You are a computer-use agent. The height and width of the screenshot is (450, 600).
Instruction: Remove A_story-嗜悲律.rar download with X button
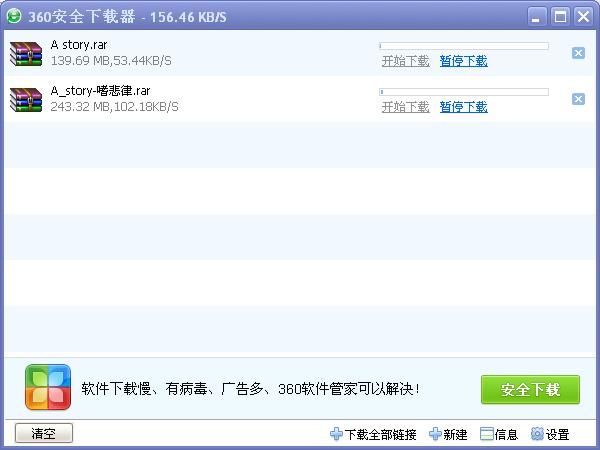point(578,99)
